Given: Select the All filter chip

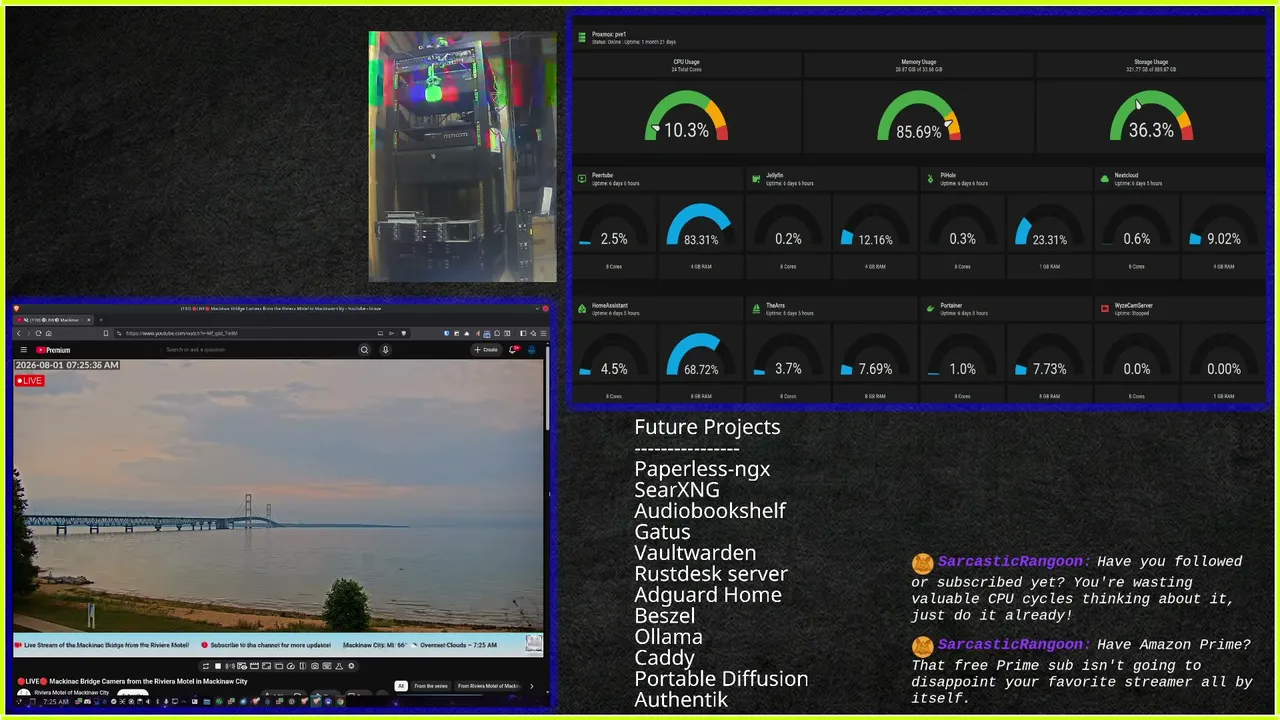Looking at the screenshot, I should 401,686.
